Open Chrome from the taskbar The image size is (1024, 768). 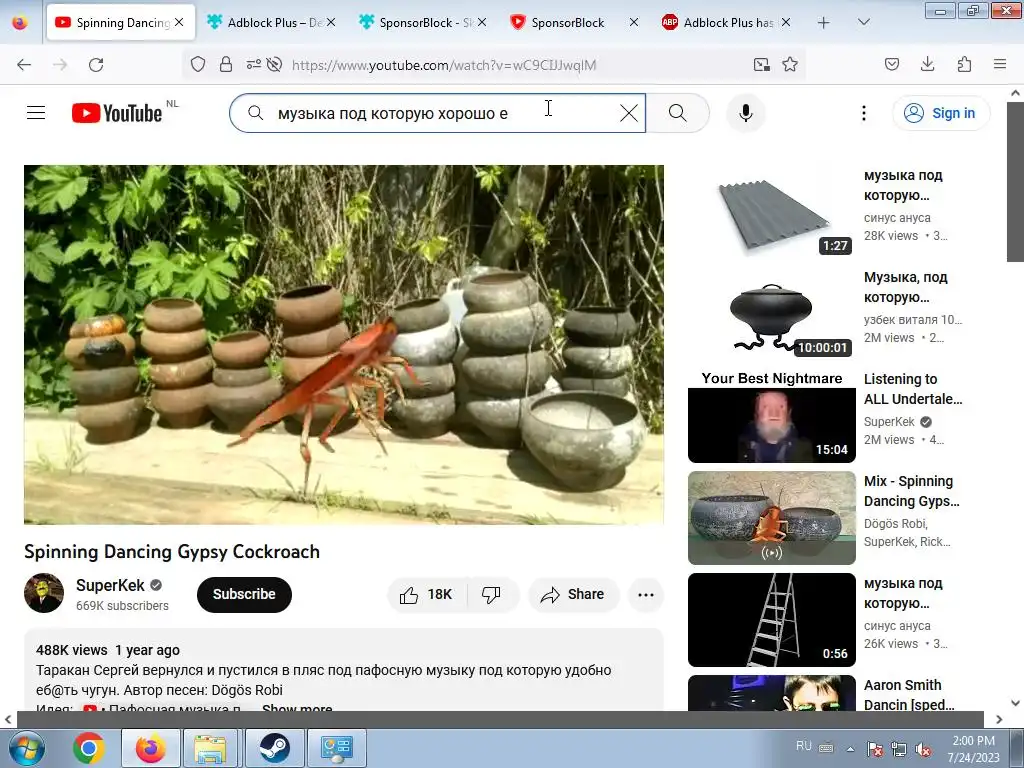(89, 748)
